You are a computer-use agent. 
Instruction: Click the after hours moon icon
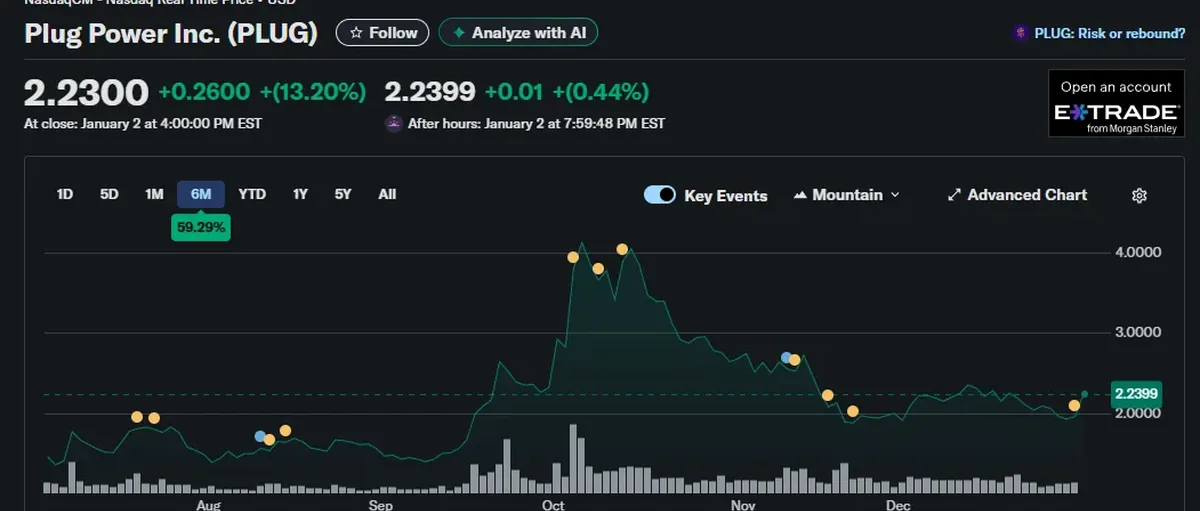pos(394,124)
